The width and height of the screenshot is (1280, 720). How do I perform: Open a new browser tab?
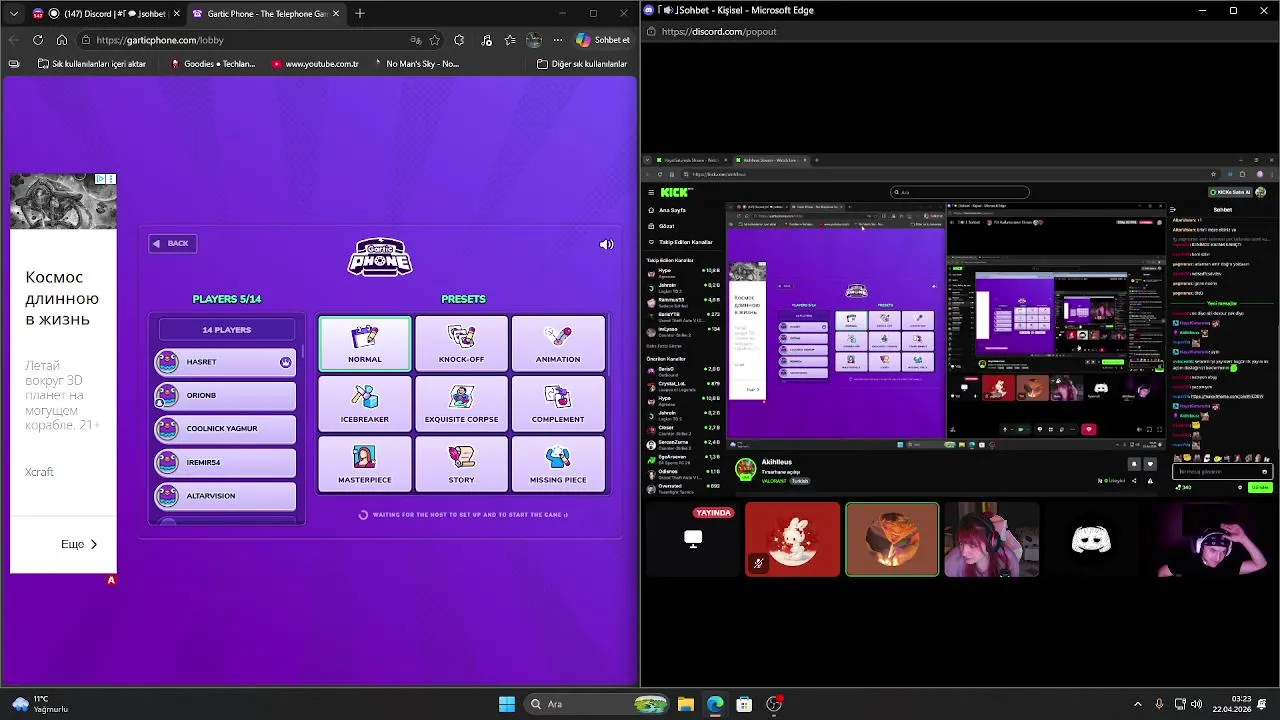(x=360, y=14)
